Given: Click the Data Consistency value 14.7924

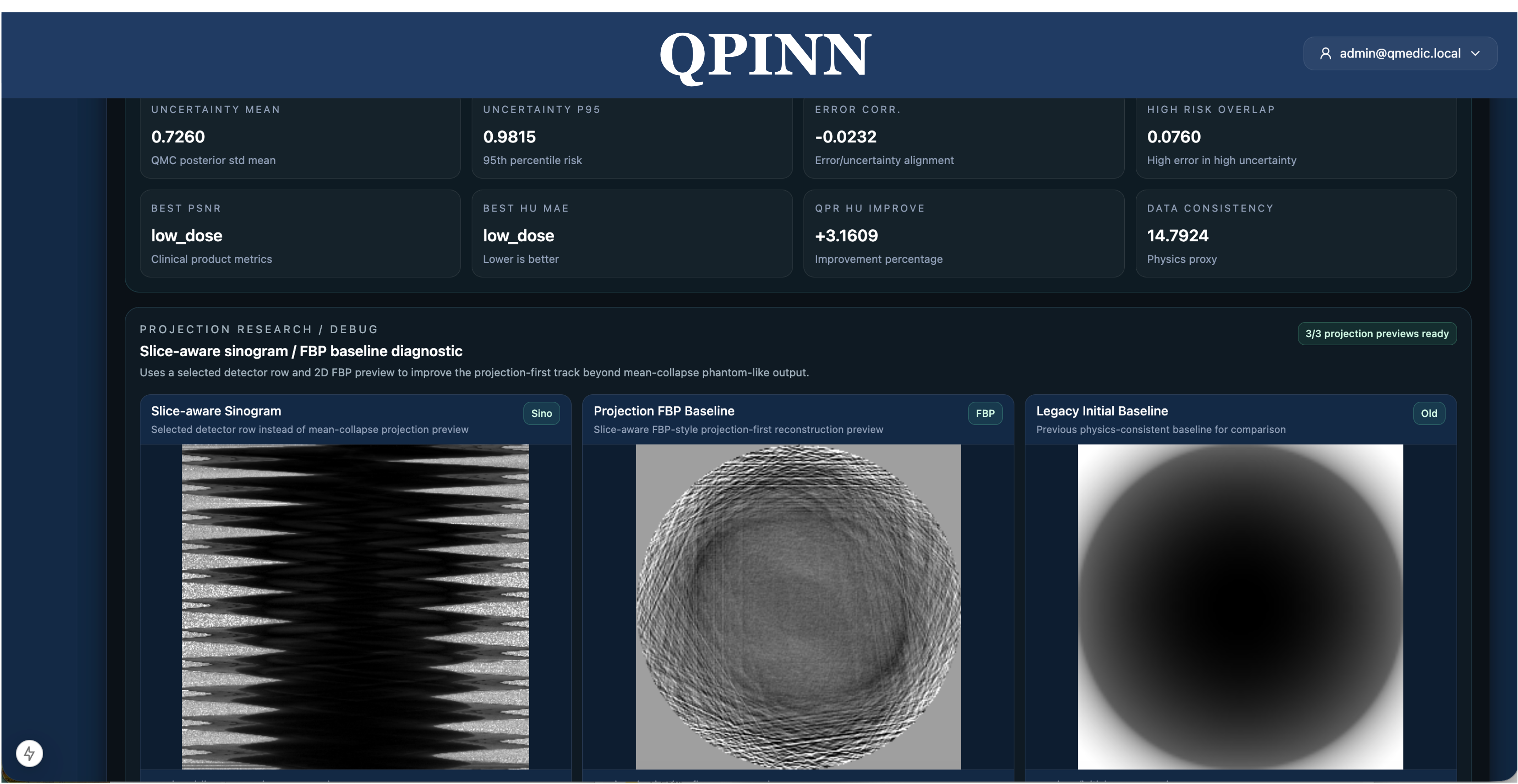Looking at the screenshot, I should (1178, 236).
